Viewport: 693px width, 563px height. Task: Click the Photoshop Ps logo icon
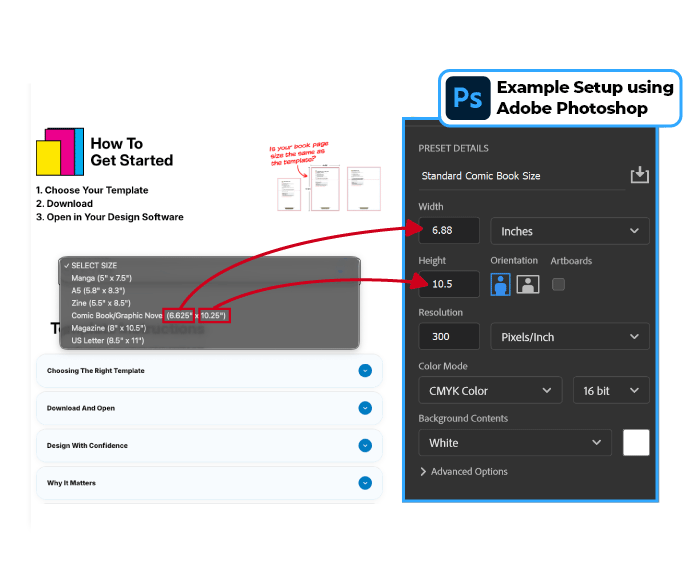pyautogui.click(x=467, y=98)
